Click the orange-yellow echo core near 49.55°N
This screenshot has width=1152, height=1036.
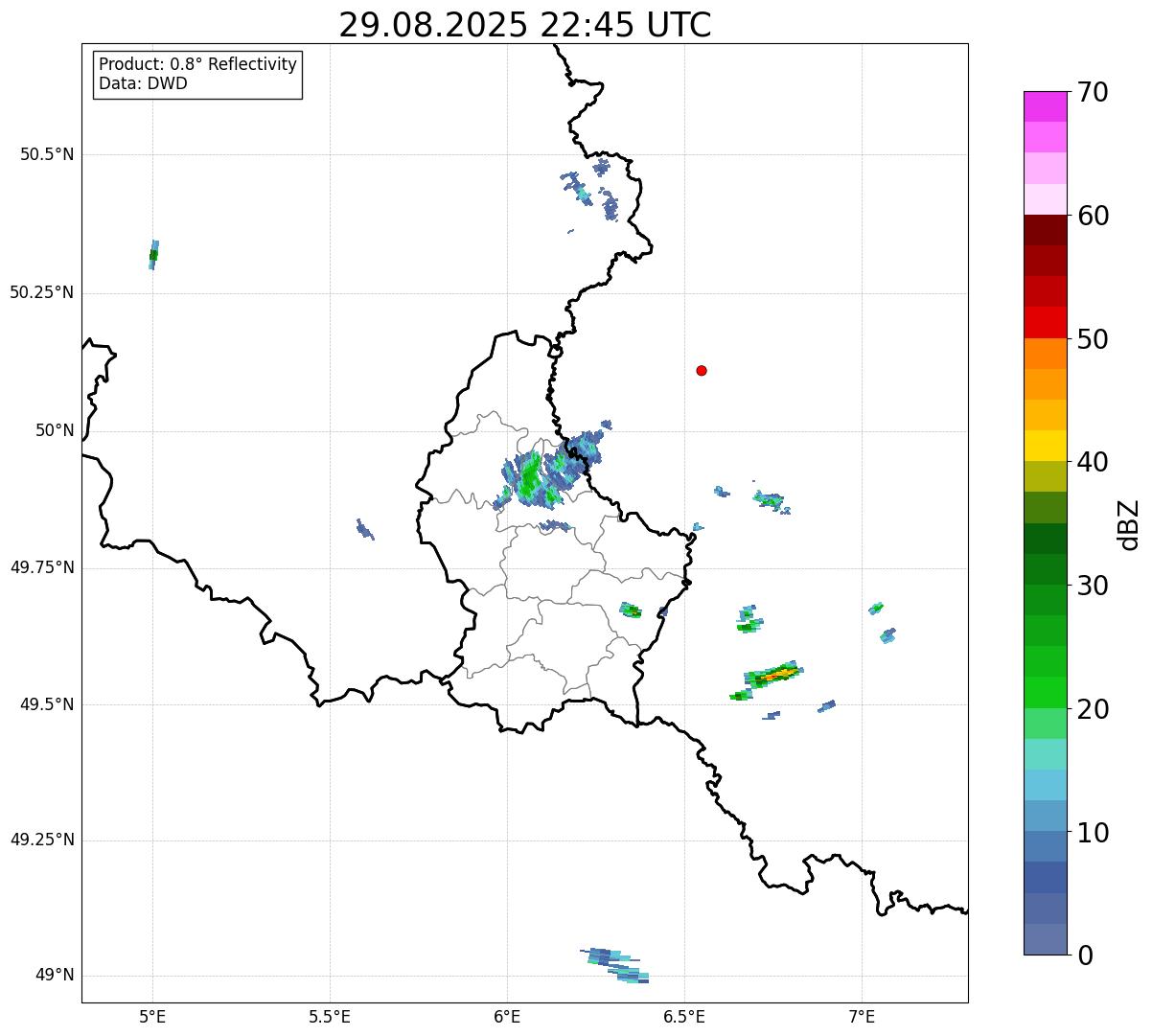pos(776,675)
